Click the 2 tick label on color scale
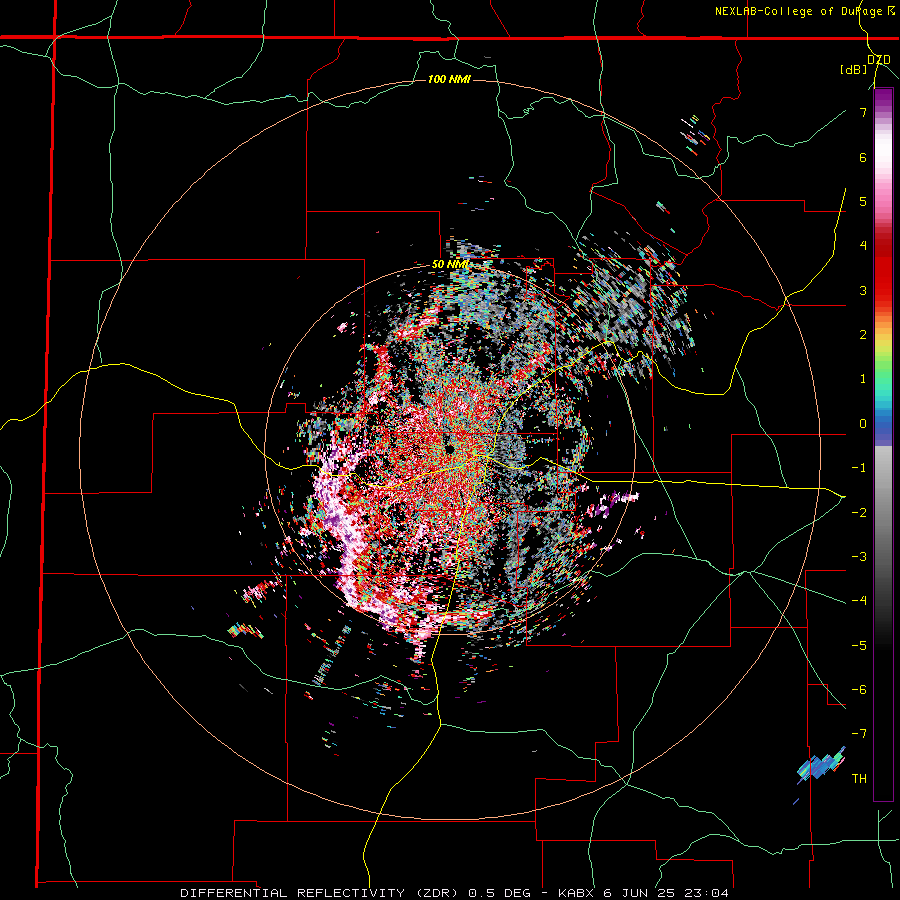The image size is (900, 900). coord(863,335)
